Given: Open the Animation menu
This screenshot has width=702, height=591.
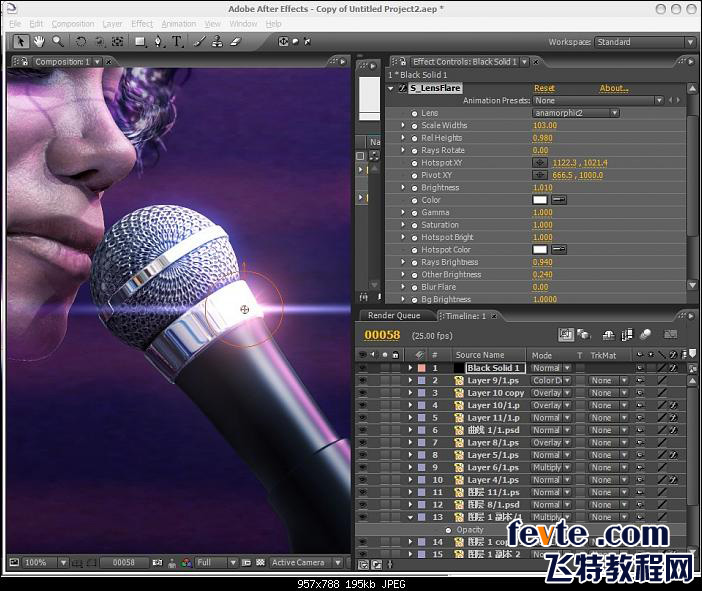Looking at the screenshot, I should pos(179,24).
